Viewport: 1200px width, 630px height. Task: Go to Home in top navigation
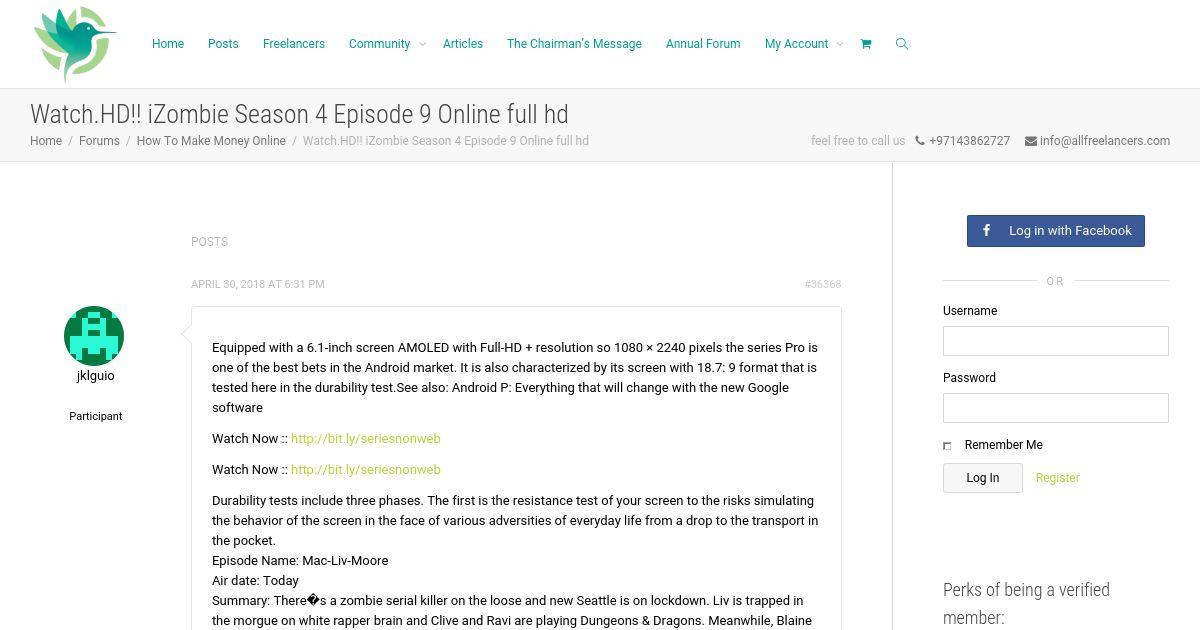(168, 44)
